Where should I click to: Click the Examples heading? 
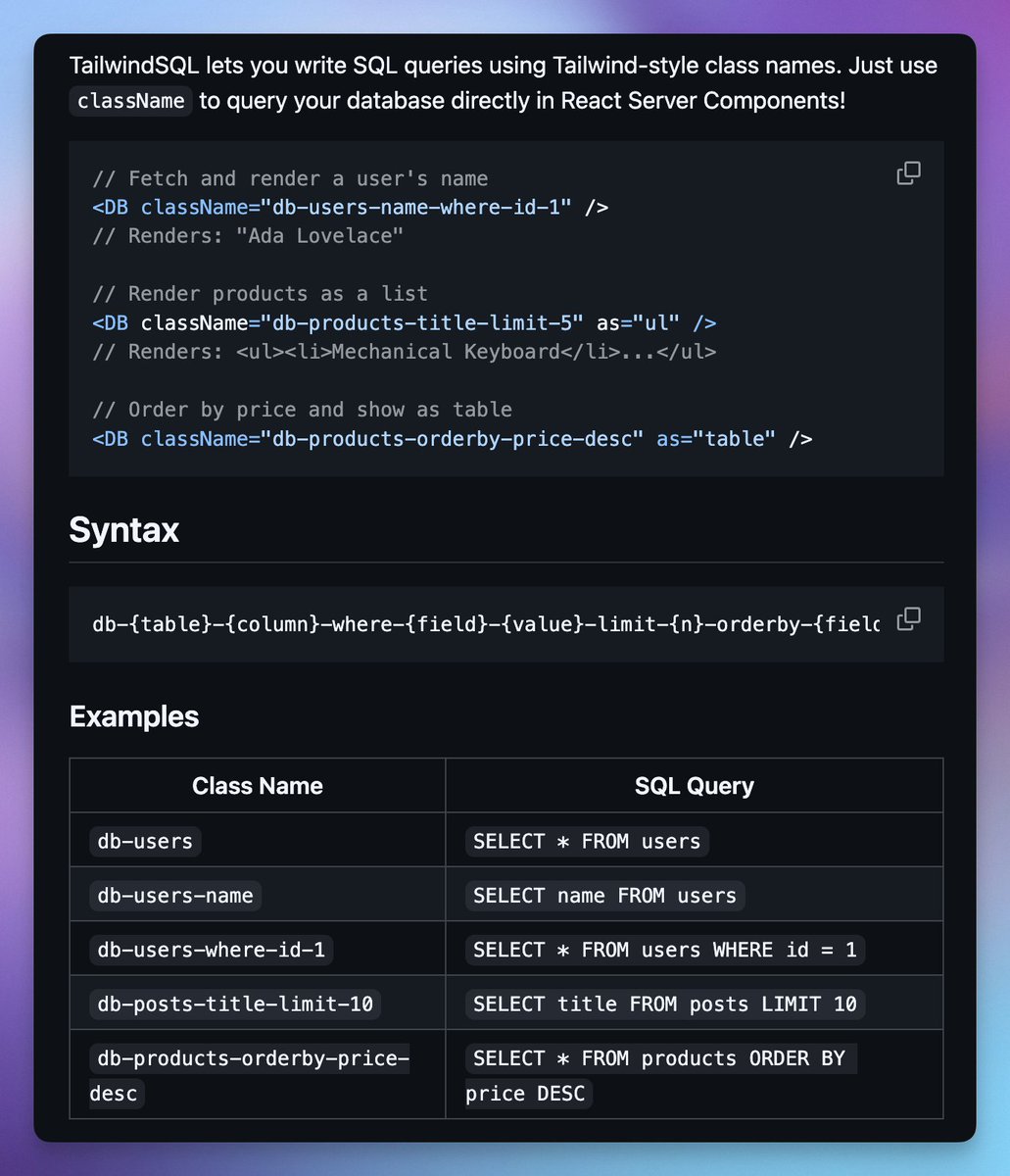(134, 716)
